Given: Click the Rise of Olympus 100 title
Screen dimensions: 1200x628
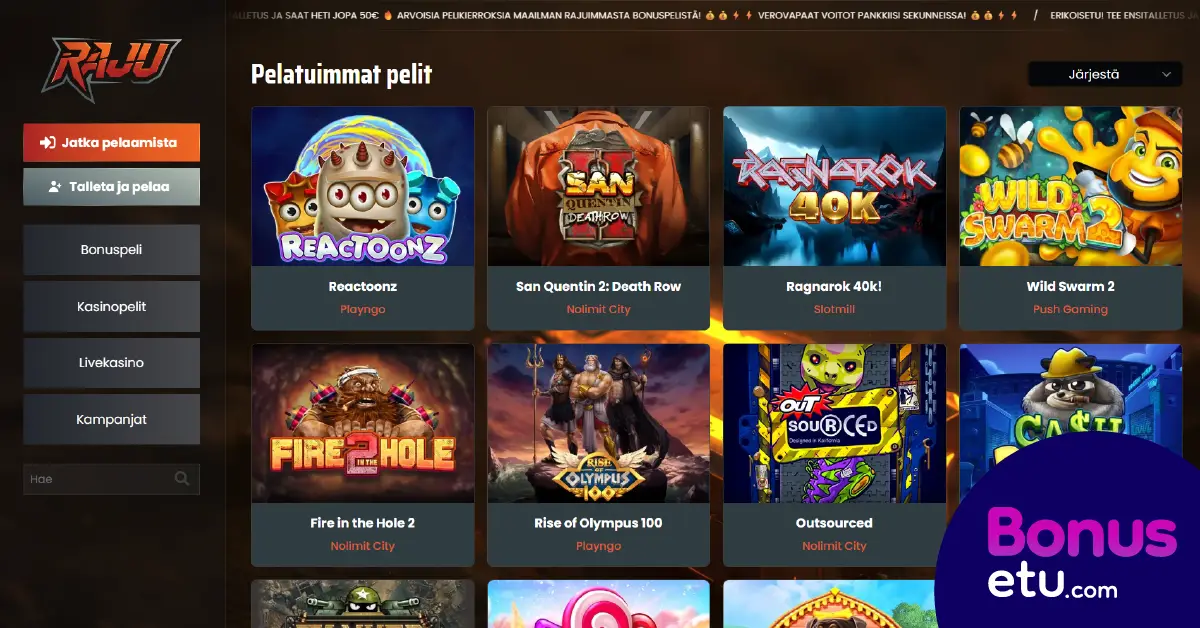Looking at the screenshot, I should (x=599, y=523).
